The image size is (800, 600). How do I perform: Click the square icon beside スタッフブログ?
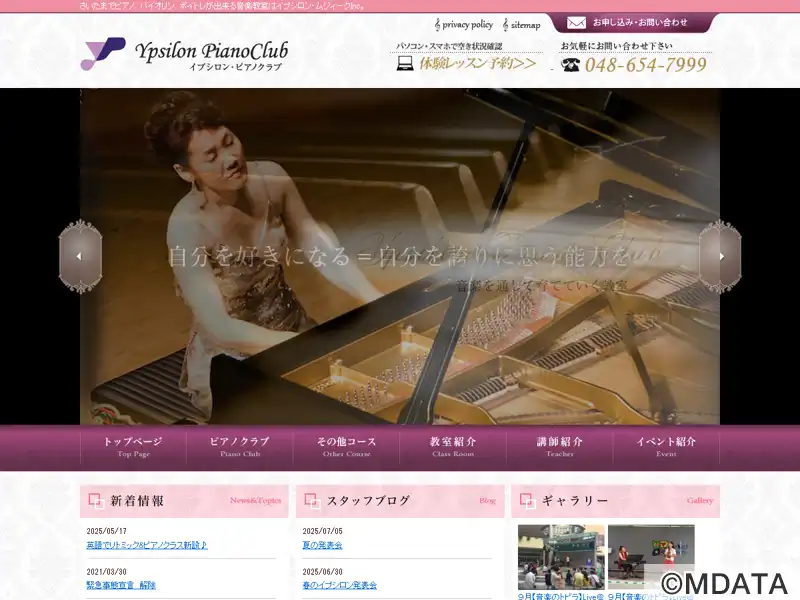tap(312, 501)
